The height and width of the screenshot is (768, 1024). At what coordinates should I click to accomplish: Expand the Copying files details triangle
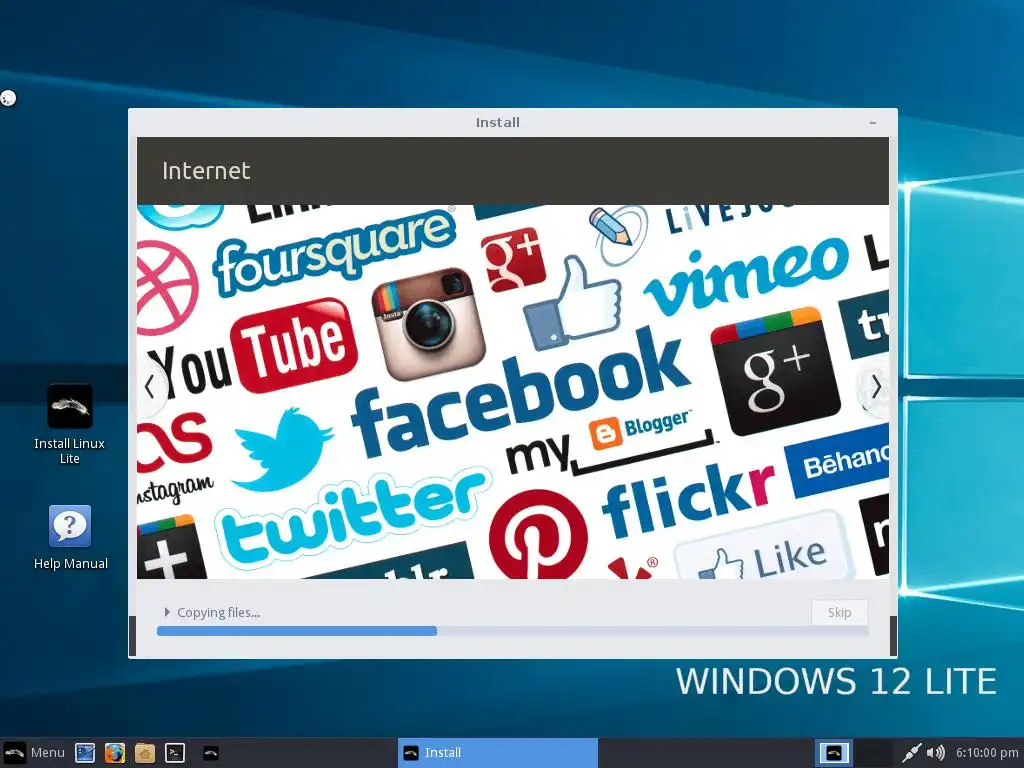click(x=167, y=612)
